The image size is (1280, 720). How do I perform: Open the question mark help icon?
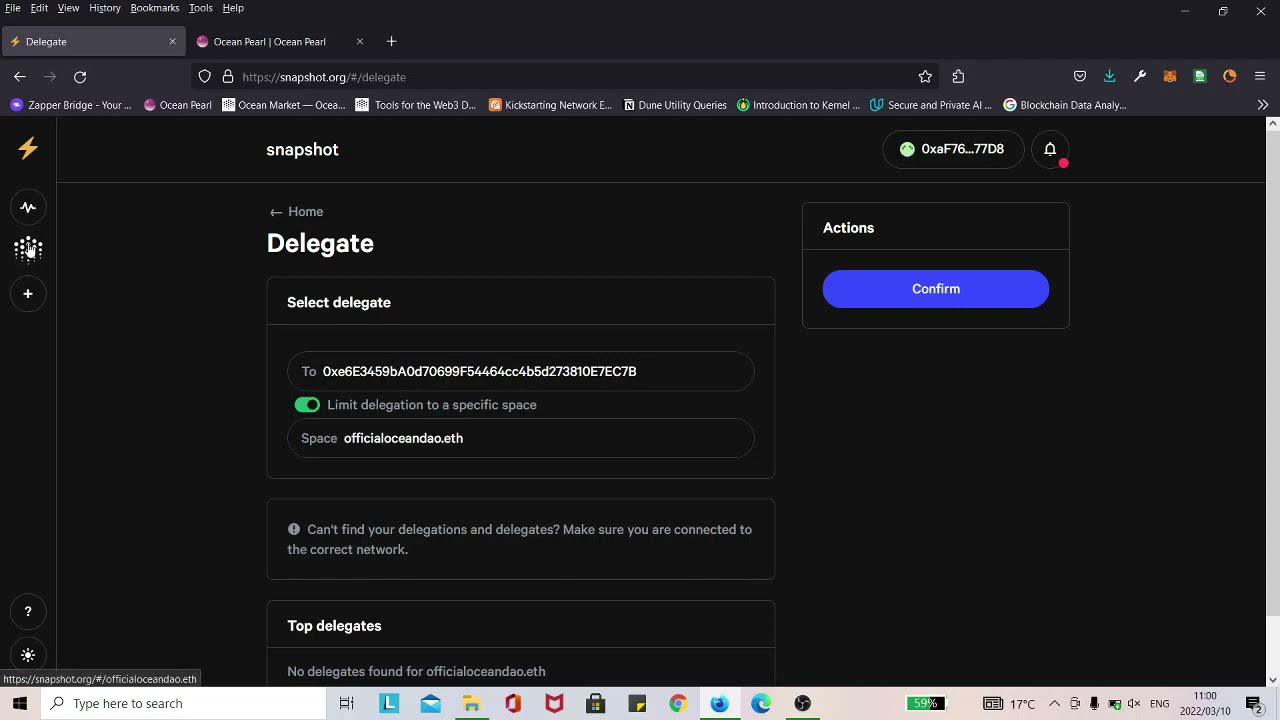click(28, 611)
